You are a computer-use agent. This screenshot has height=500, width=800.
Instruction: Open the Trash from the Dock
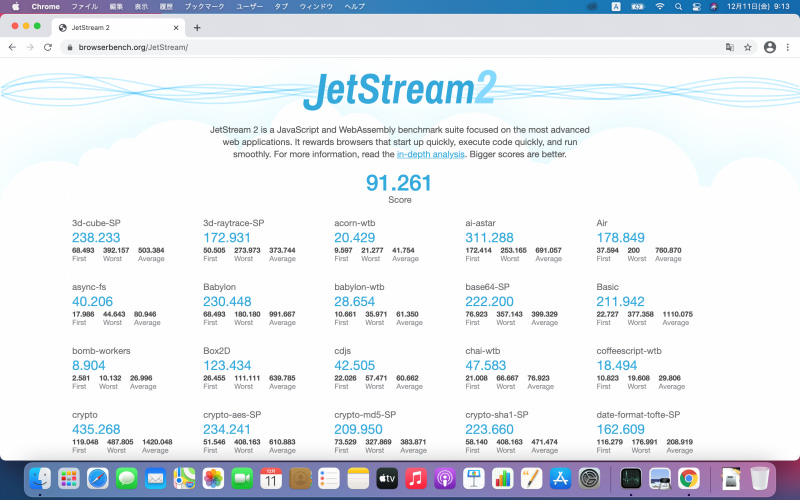tap(760, 479)
